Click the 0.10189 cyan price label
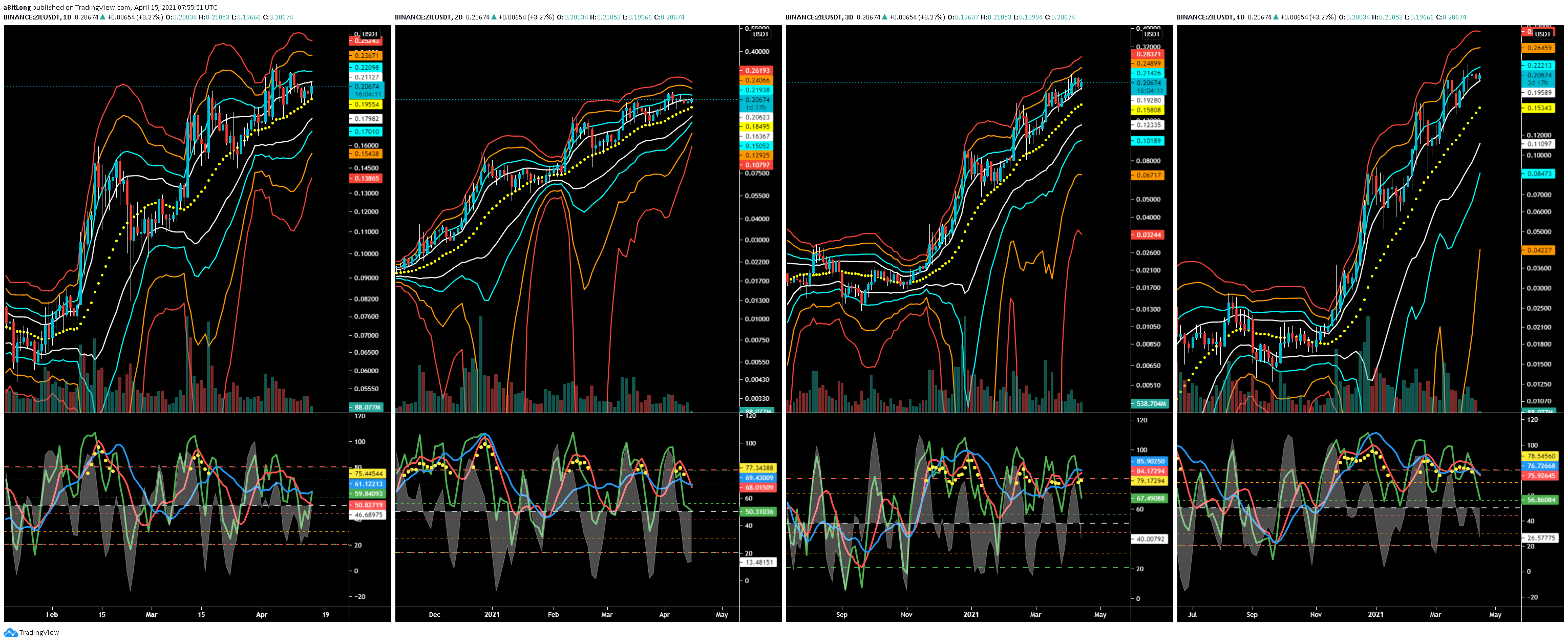Viewport: 1568px width, 643px height. pos(1148,140)
